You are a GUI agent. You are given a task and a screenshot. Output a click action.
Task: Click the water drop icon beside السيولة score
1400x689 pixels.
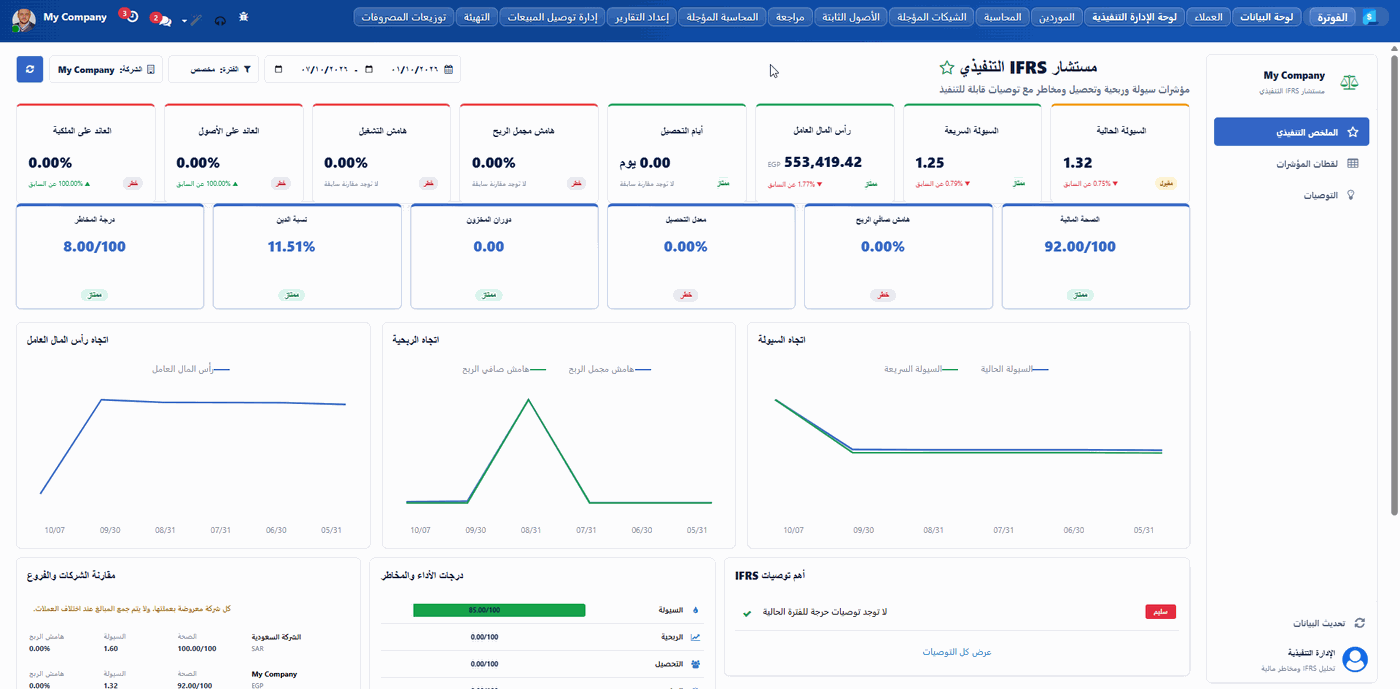695,610
